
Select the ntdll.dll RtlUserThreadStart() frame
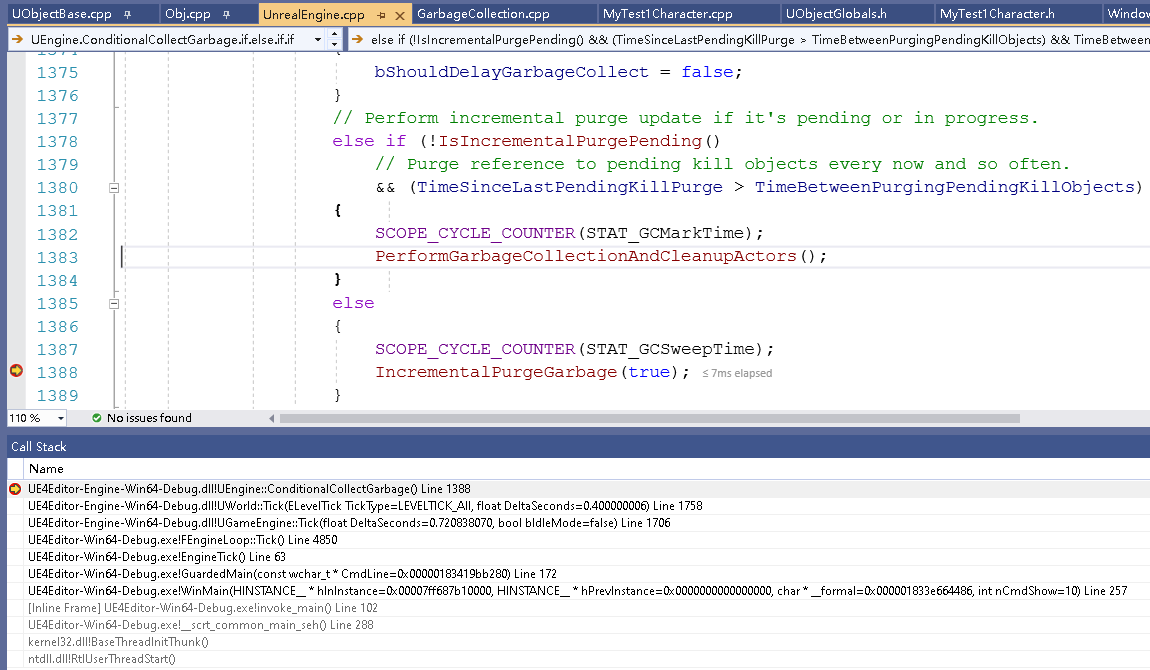coord(102,658)
